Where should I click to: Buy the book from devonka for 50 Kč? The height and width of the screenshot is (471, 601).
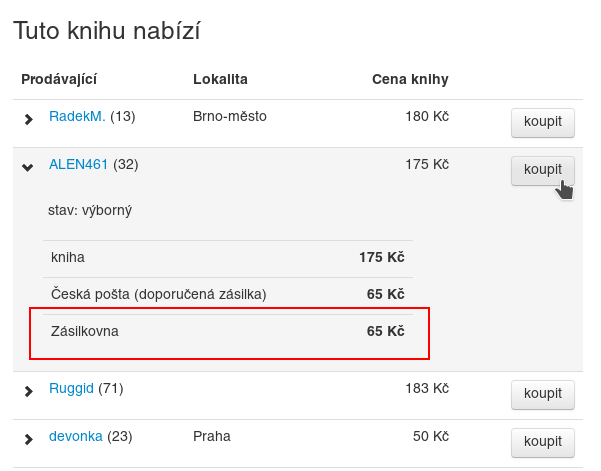tap(543, 442)
